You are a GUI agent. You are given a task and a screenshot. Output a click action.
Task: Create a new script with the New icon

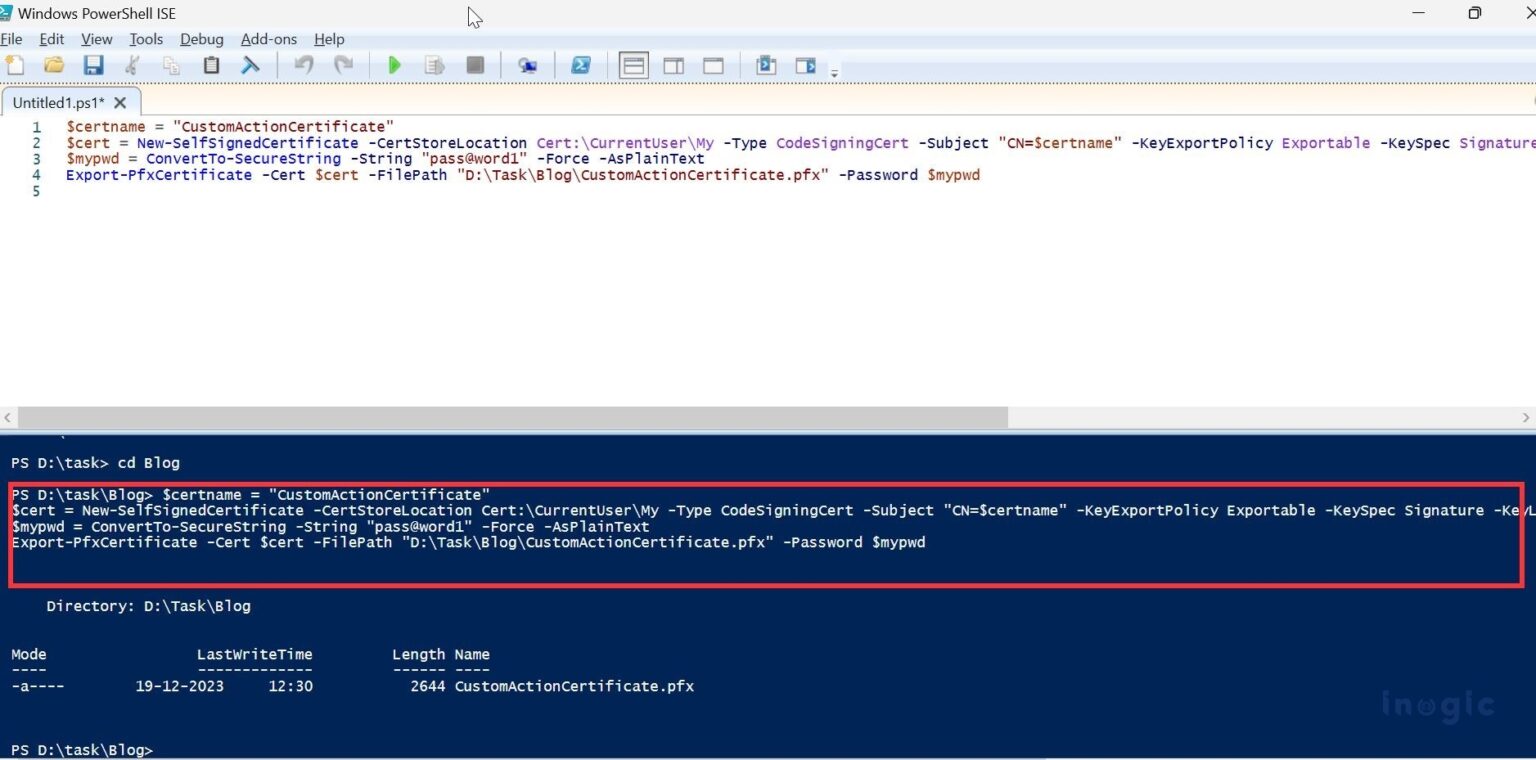(15, 64)
